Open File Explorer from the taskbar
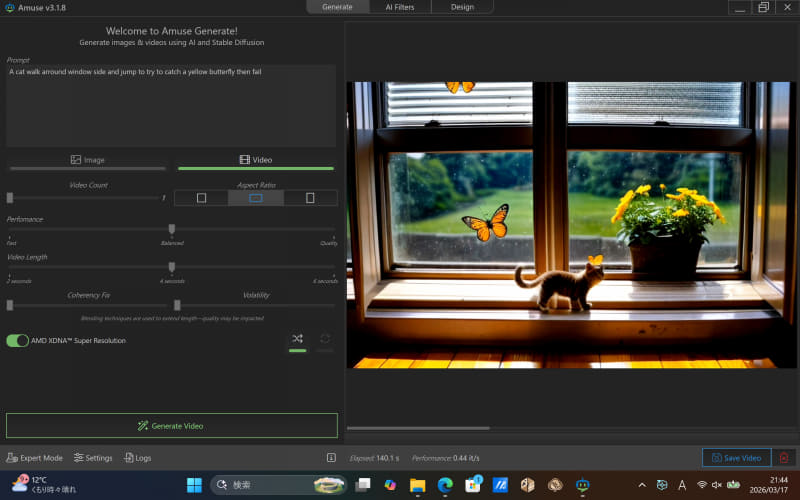Viewport: 800px width, 500px height. 417,485
